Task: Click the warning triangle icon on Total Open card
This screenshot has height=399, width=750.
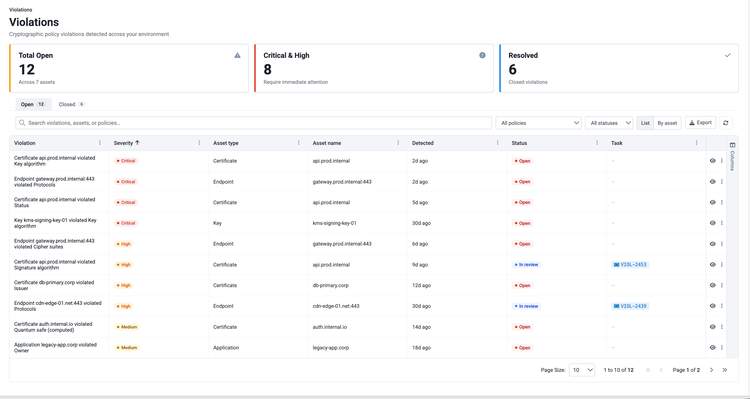Action: (x=237, y=55)
